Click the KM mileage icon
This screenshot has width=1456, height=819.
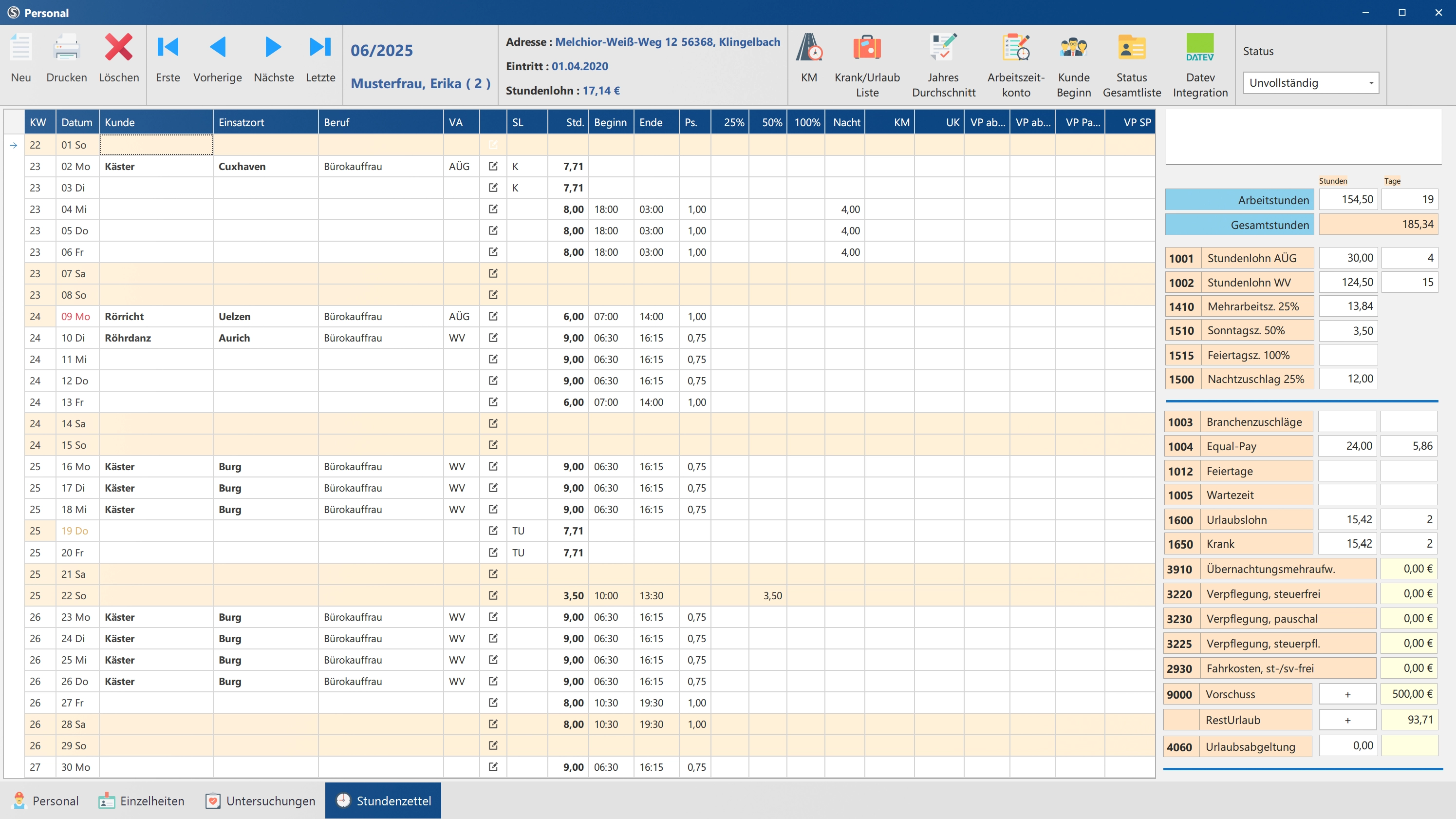point(809,48)
